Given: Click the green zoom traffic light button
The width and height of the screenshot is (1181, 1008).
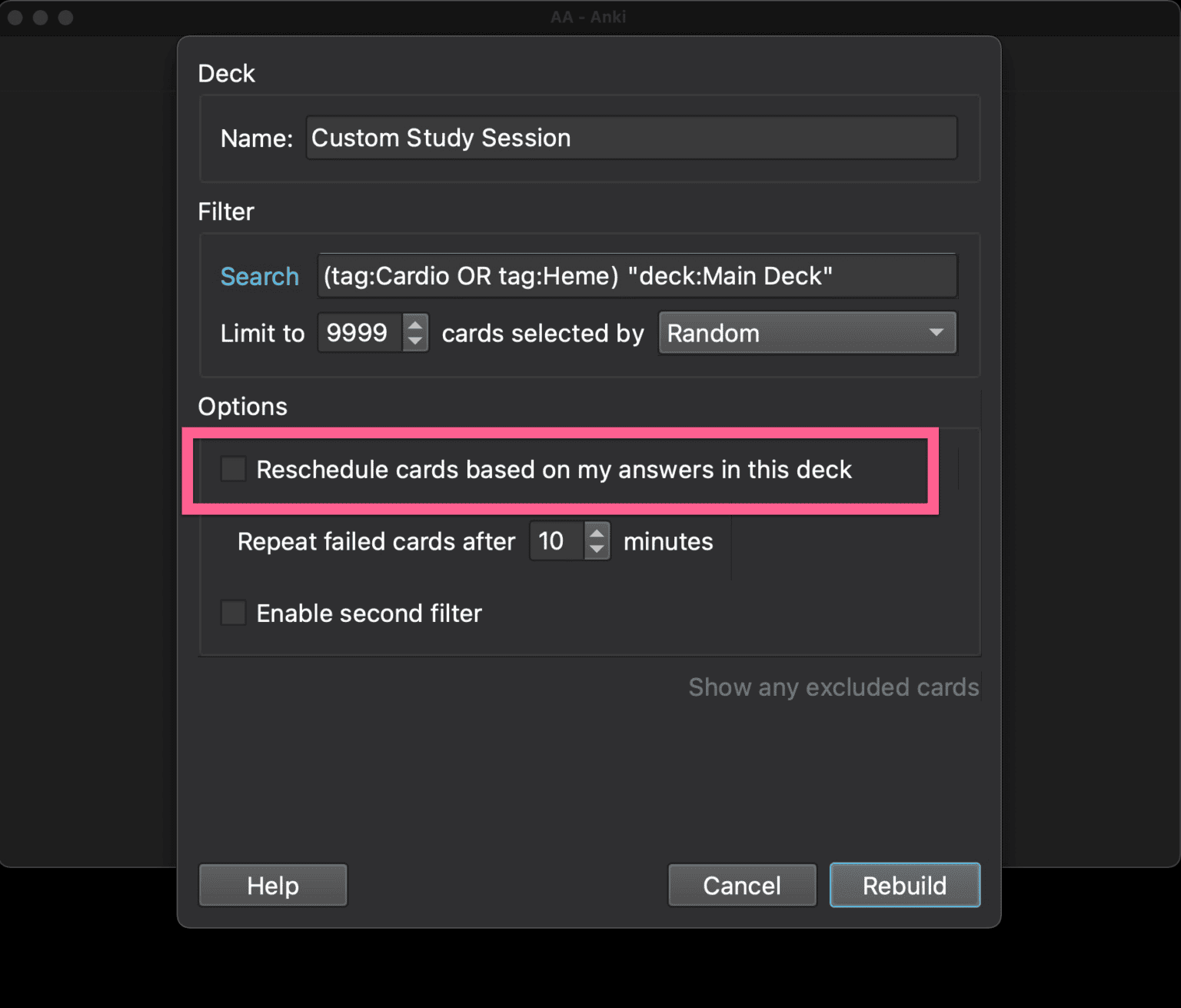Looking at the screenshot, I should 65,17.
